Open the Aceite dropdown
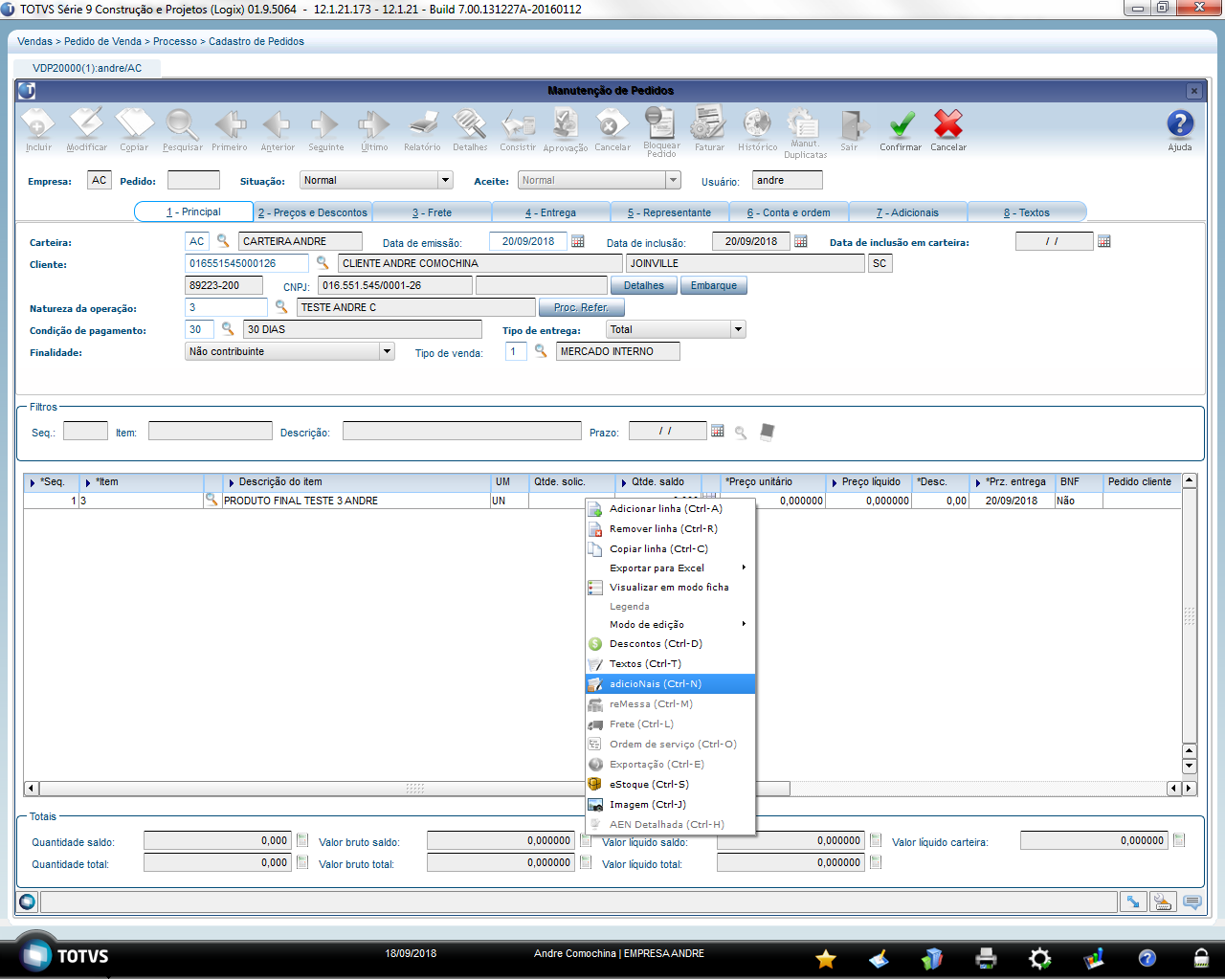This screenshot has height=980, width=1225. pyautogui.click(x=673, y=180)
